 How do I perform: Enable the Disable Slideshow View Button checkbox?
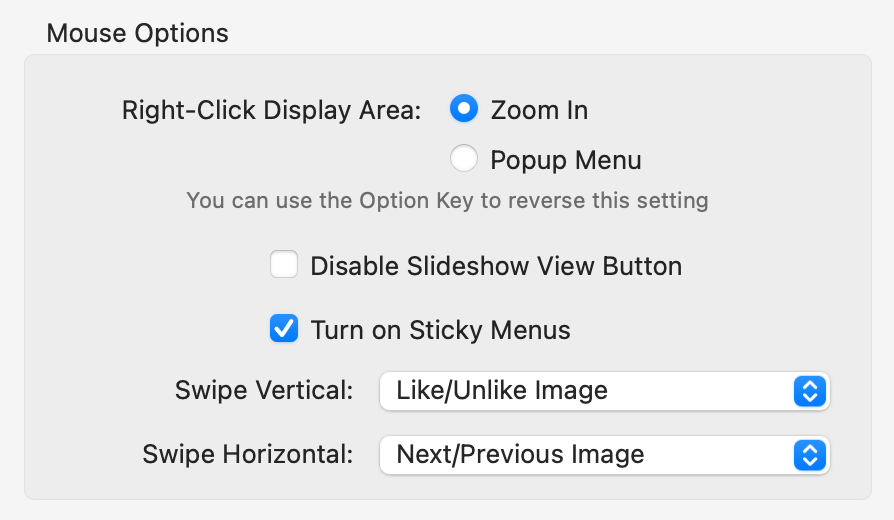tap(284, 266)
